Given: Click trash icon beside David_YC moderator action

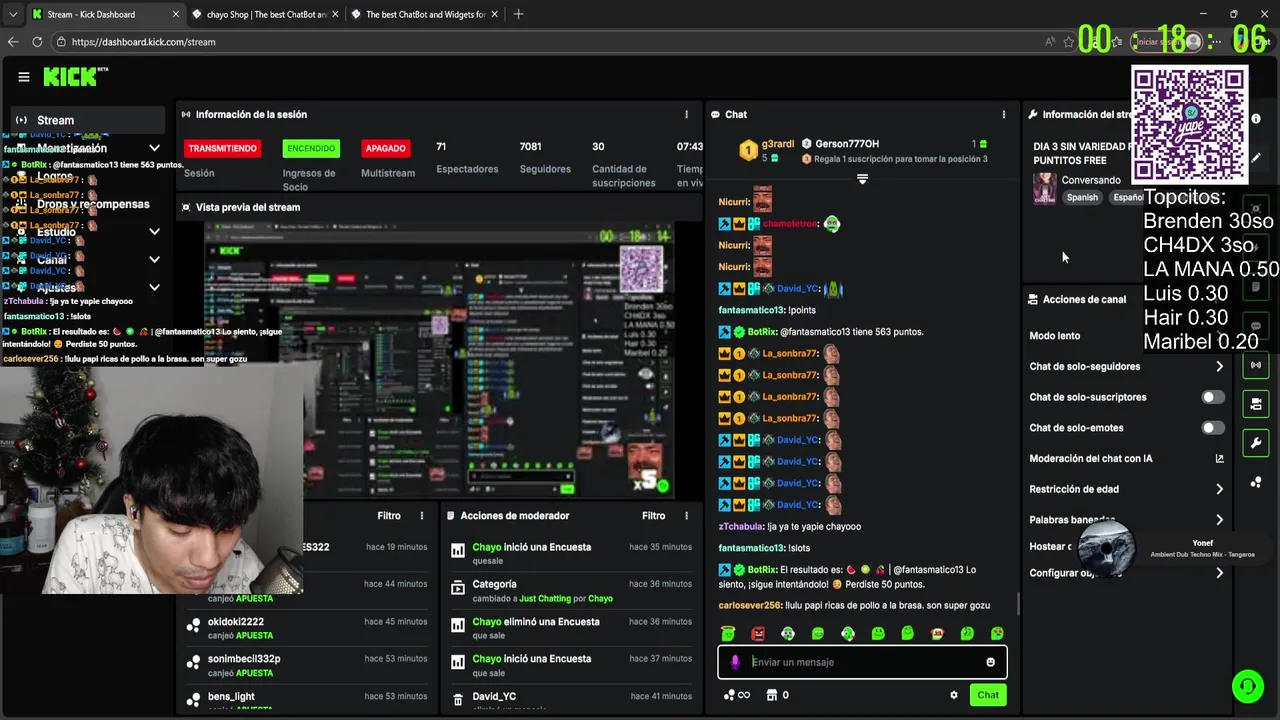Looking at the screenshot, I should point(458,699).
